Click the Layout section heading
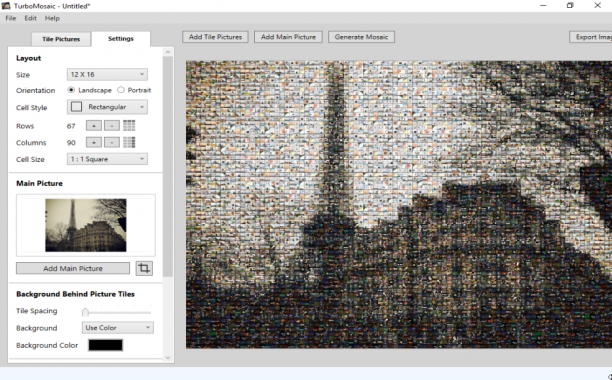Screen dimensions: 612x380 pyautogui.click(x=28, y=58)
